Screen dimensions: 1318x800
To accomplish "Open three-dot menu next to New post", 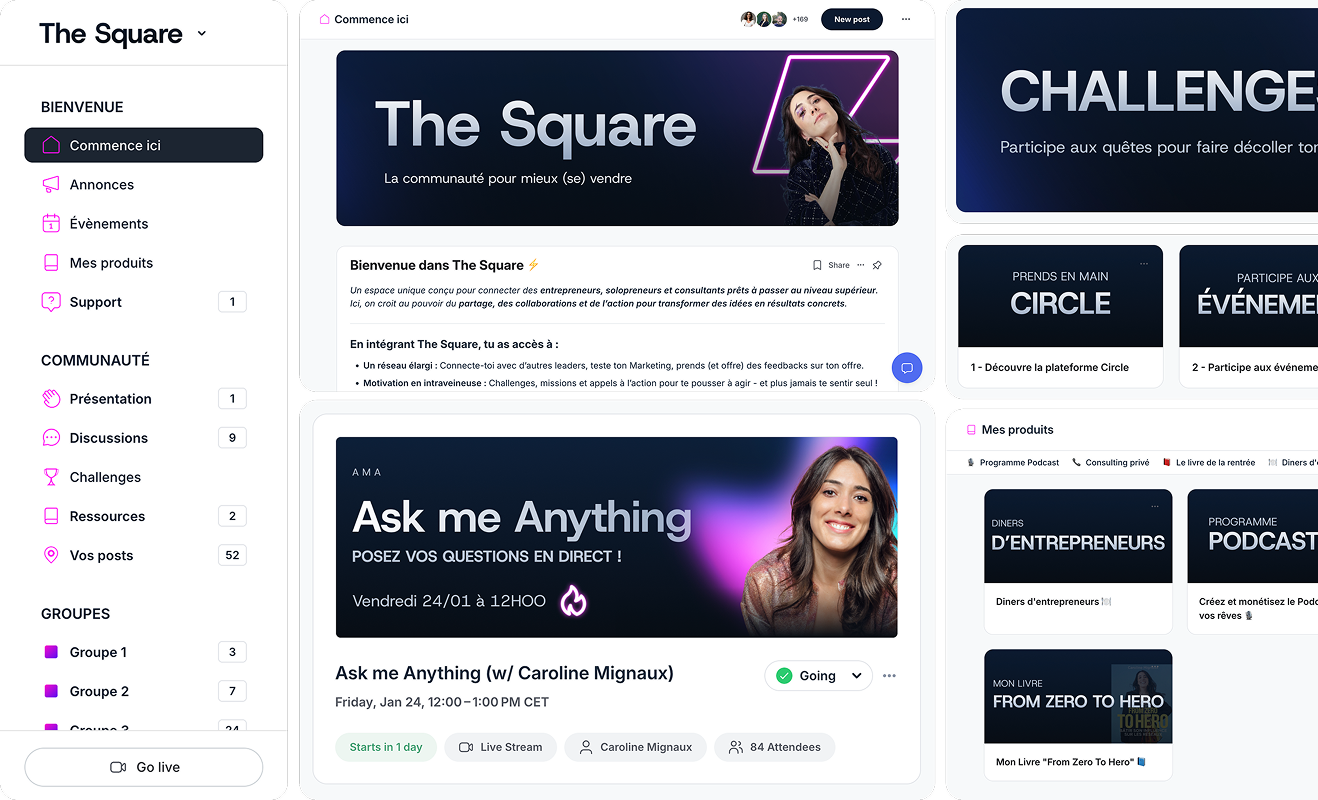I will click(906, 19).
